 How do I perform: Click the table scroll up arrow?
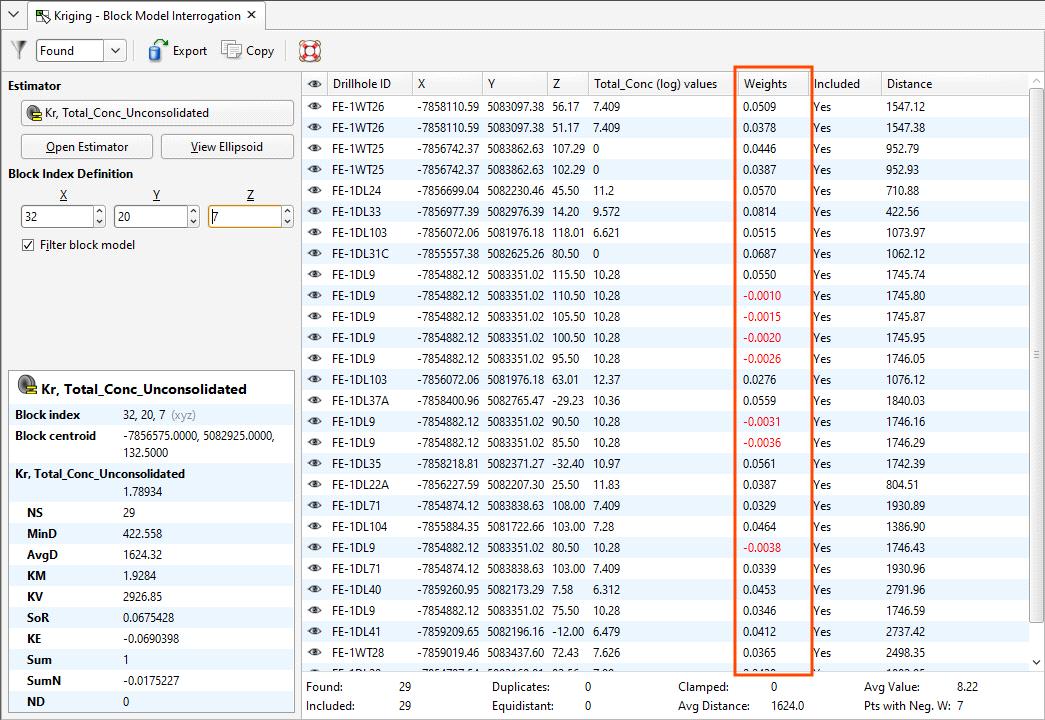coord(1036,81)
